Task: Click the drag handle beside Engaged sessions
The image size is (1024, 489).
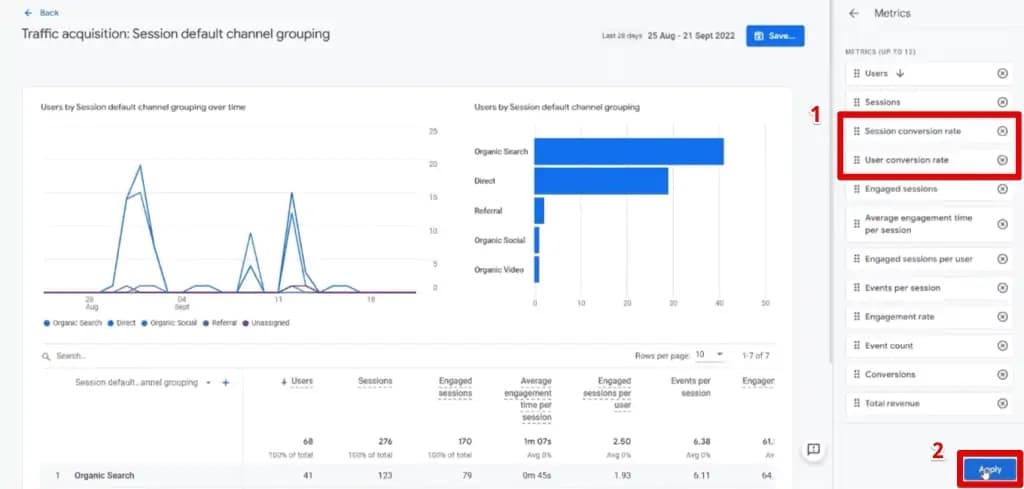Action: (x=856, y=189)
